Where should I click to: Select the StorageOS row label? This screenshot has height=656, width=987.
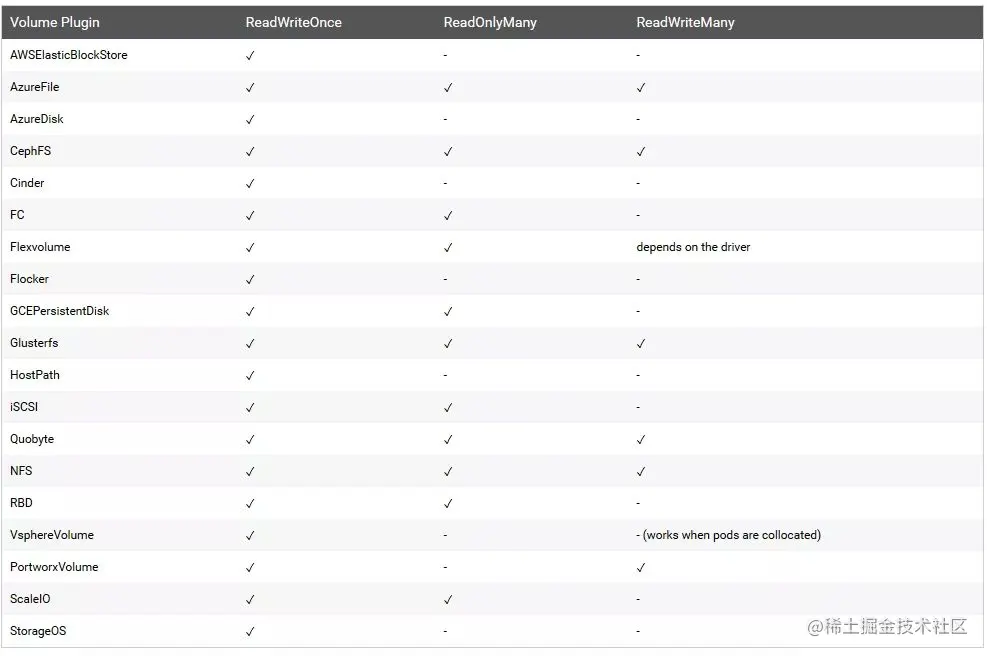click(x=38, y=631)
